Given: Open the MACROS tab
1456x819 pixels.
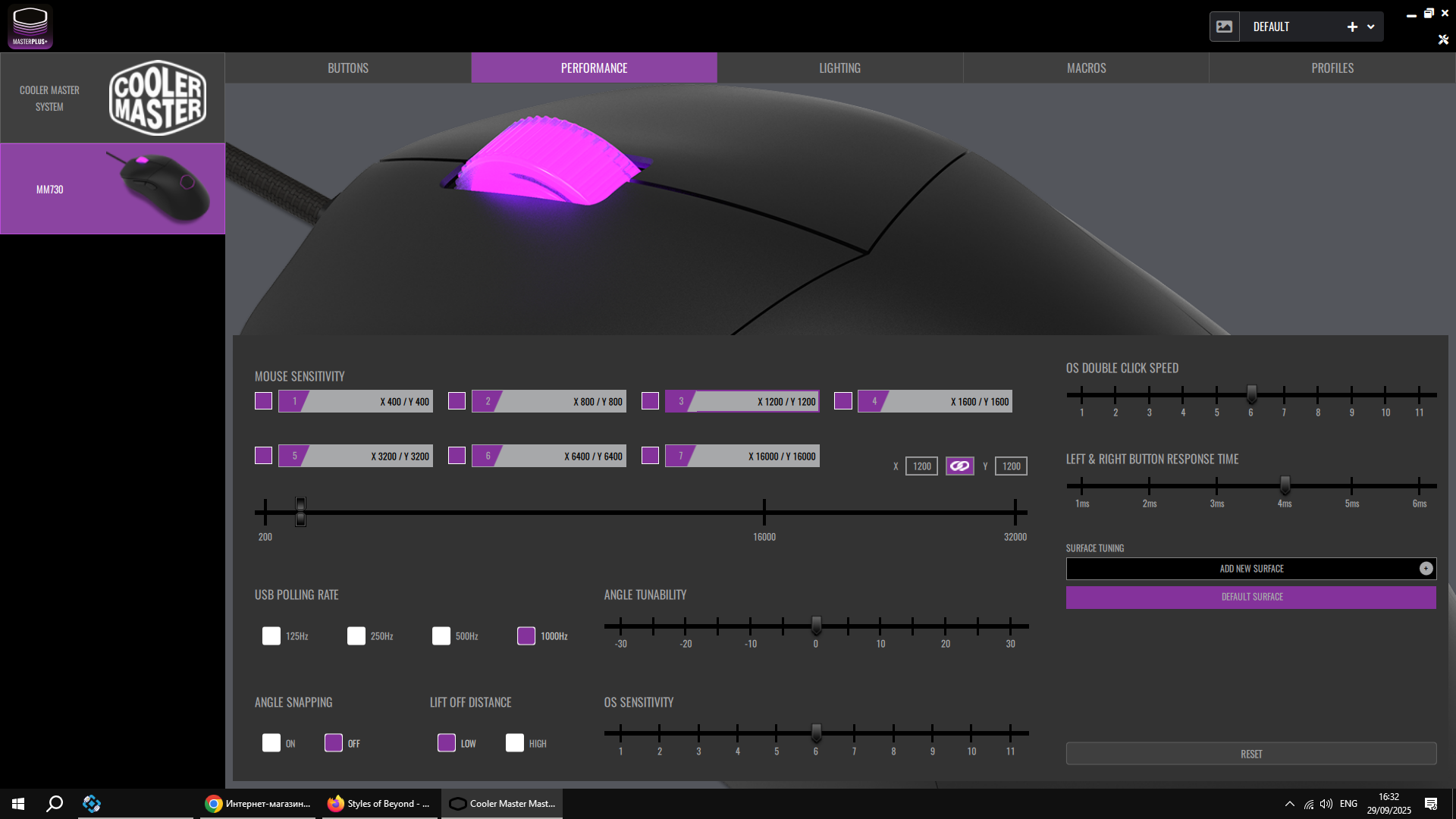Looking at the screenshot, I should pos(1086,68).
